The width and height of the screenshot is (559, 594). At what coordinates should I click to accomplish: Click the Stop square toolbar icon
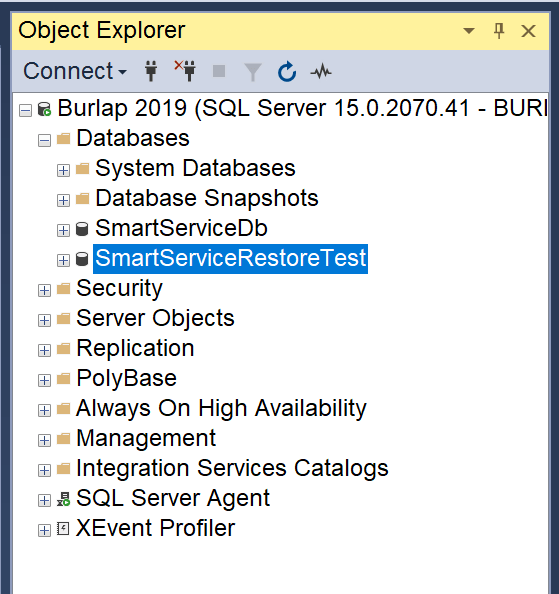click(x=219, y=71)
